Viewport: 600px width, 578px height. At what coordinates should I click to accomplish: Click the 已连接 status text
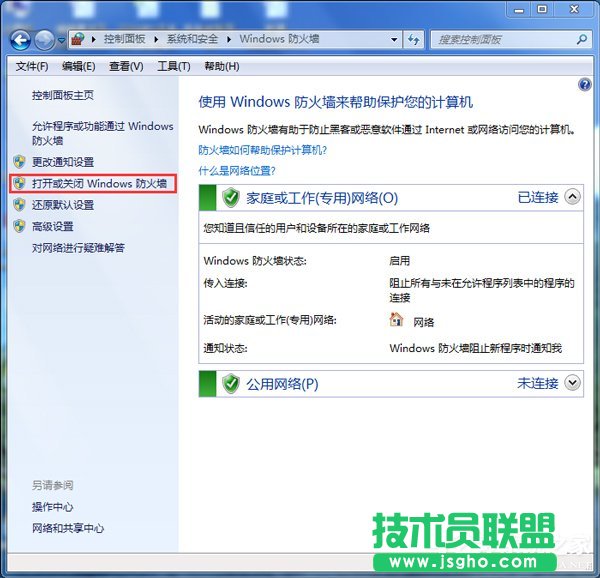pos(538,197)
